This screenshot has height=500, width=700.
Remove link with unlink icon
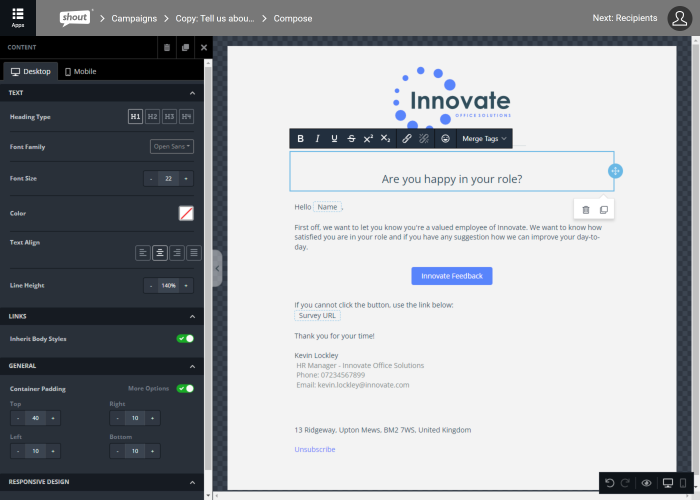tap(424, 138)
